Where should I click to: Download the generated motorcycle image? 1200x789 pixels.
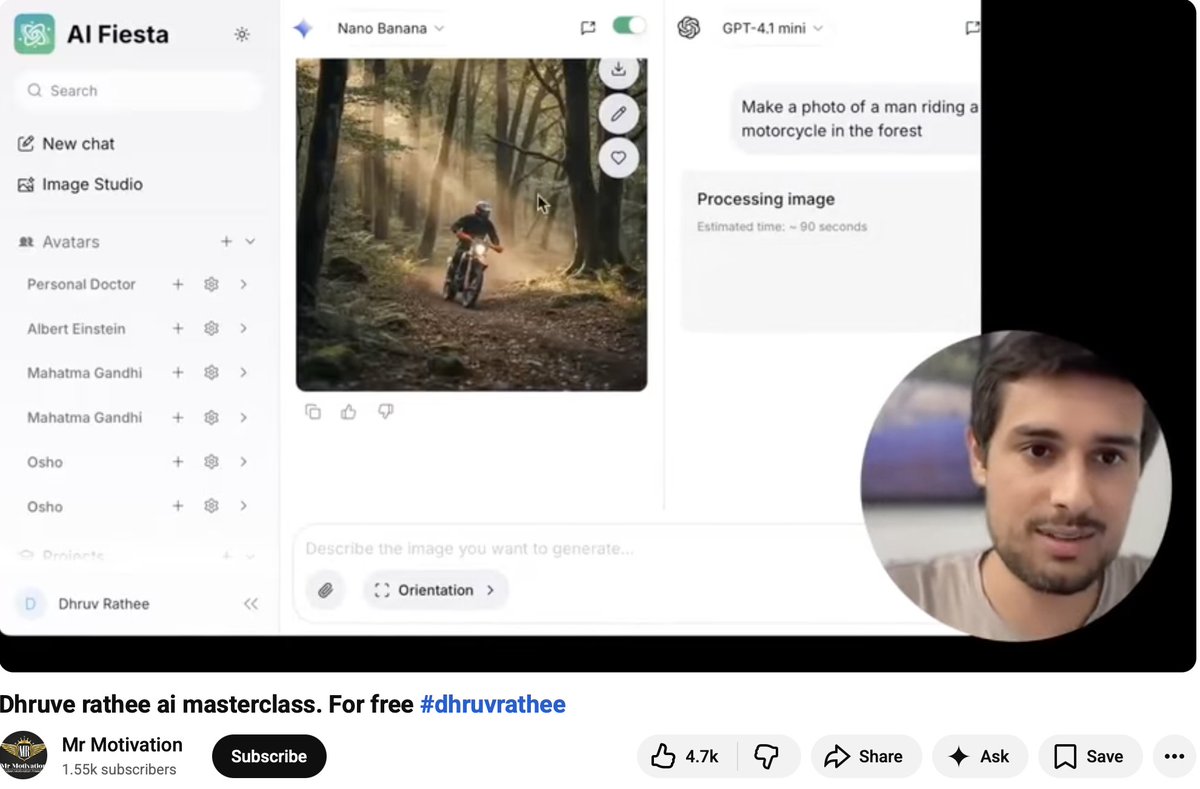click(619, 69)
